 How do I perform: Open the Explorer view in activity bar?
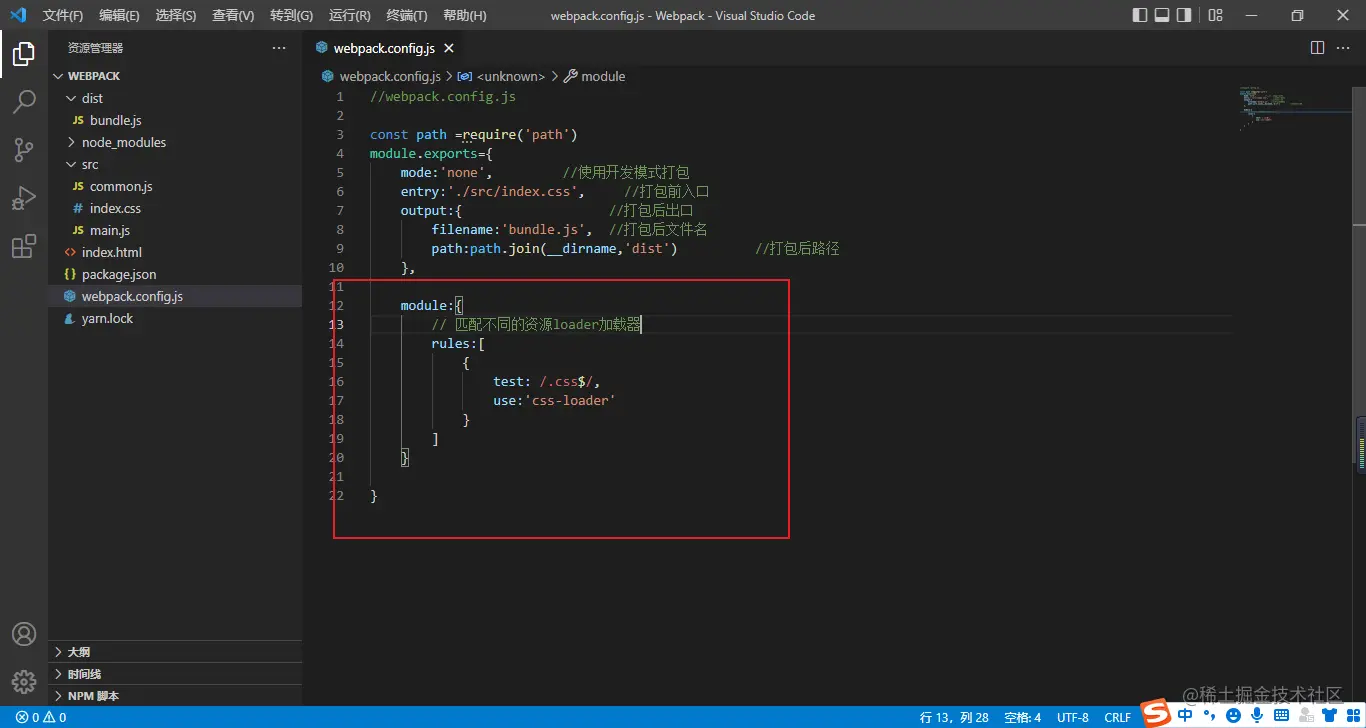[24, 54]
